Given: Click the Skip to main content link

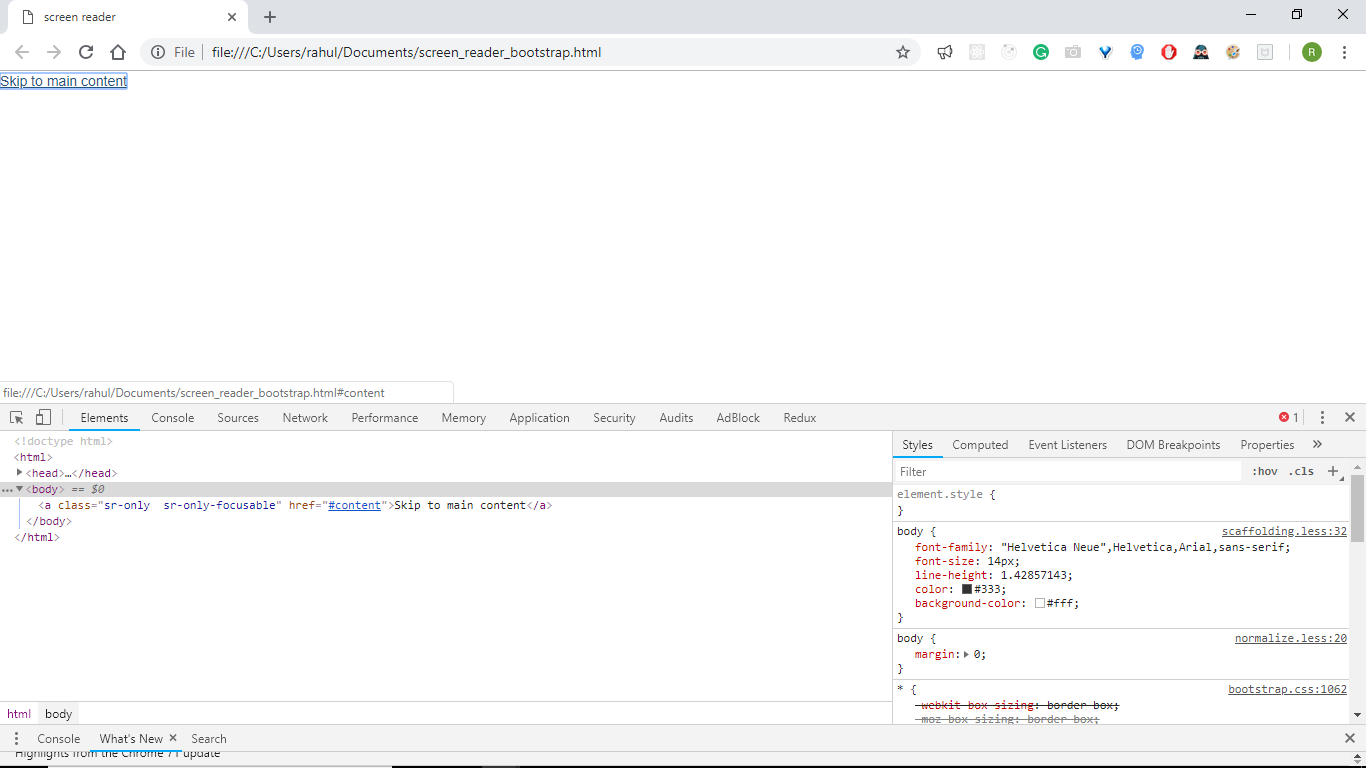Looking at the screenshot, I should 64,81.
